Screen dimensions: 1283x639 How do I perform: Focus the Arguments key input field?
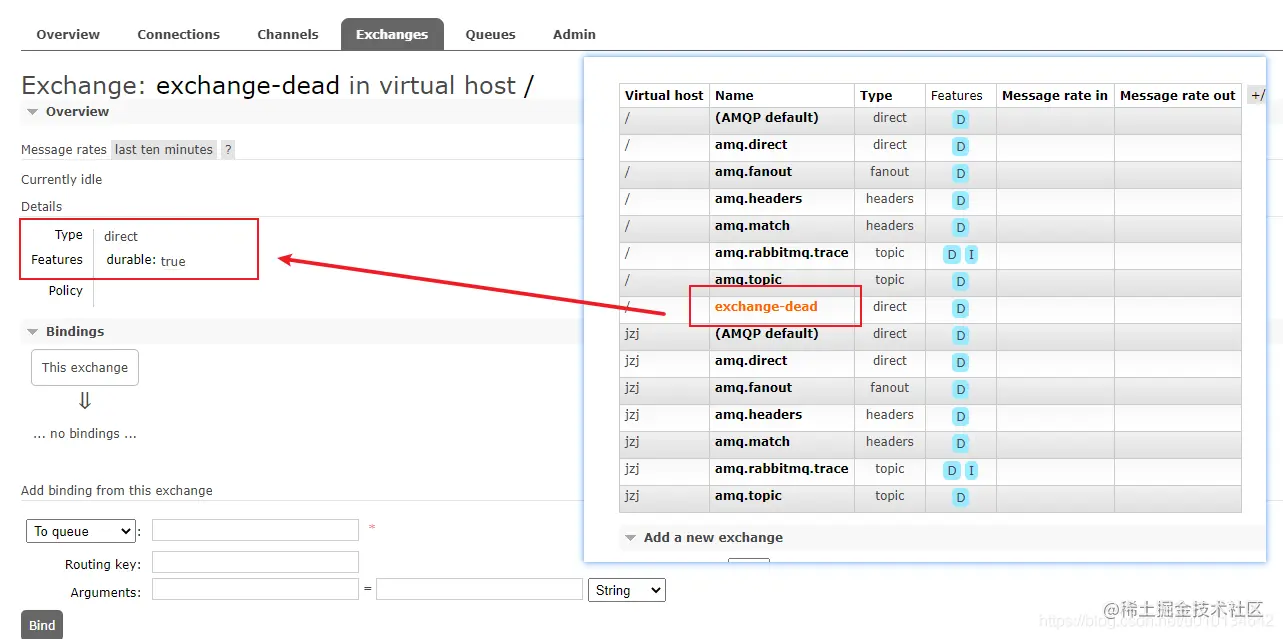point(255,590)
